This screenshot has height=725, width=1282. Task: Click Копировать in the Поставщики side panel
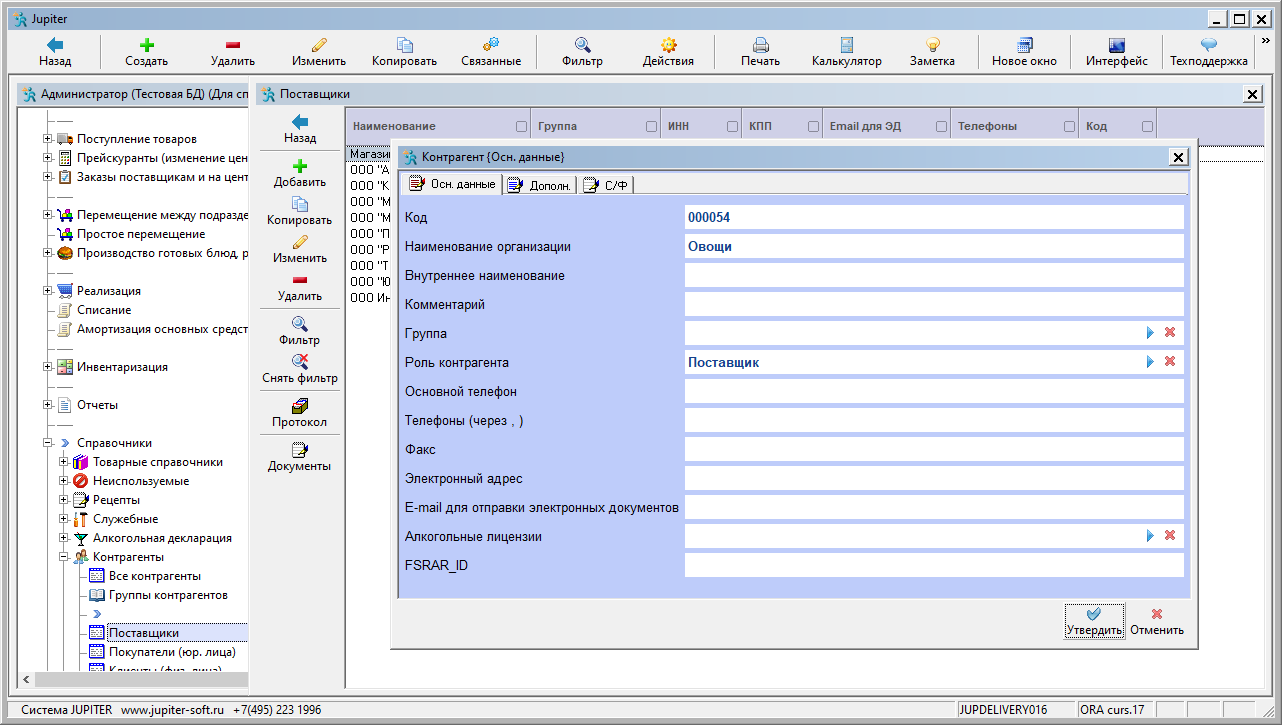pyautogui.click(x=300, y=211)
